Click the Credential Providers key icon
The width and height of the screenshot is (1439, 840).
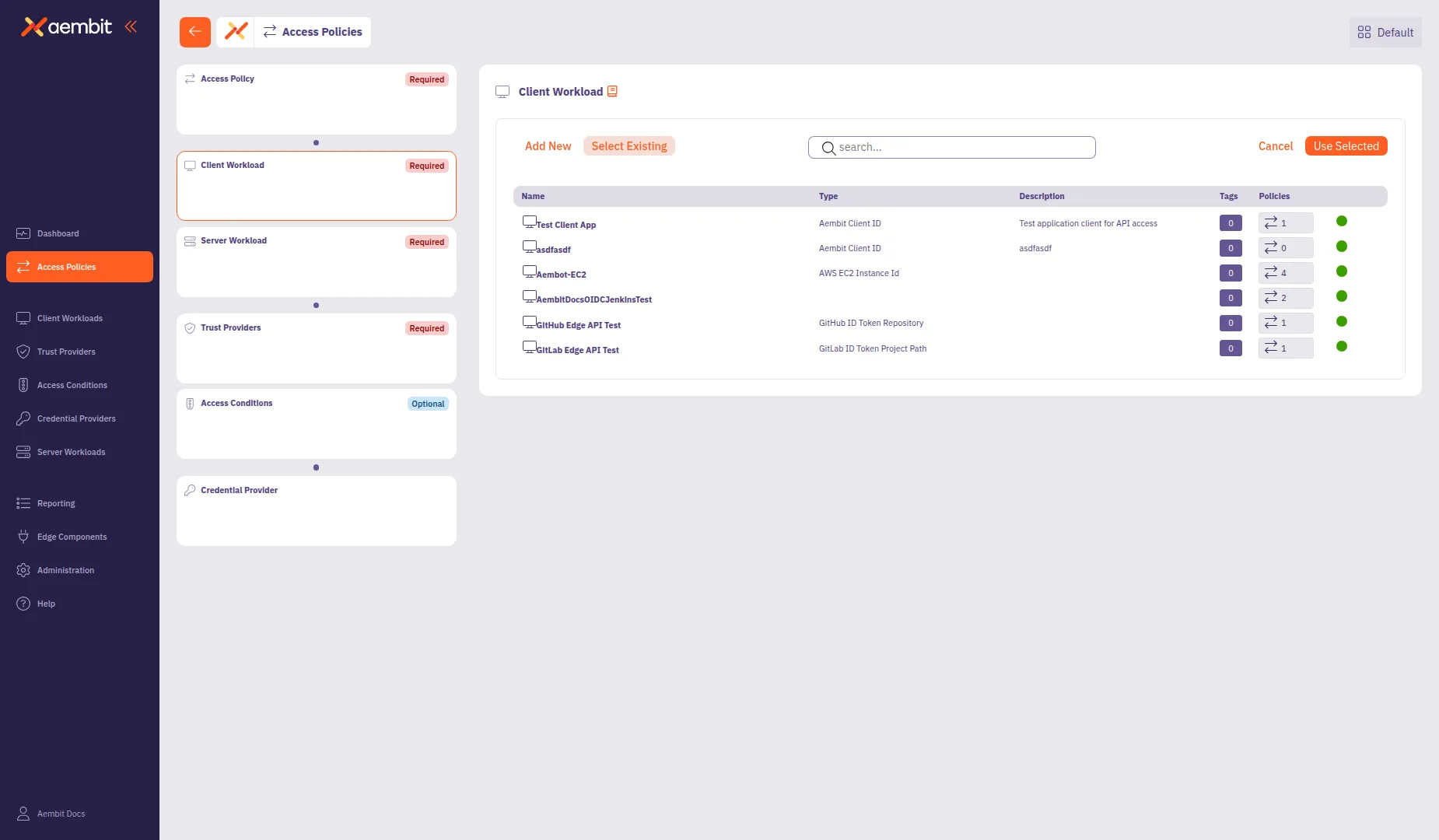23,418
